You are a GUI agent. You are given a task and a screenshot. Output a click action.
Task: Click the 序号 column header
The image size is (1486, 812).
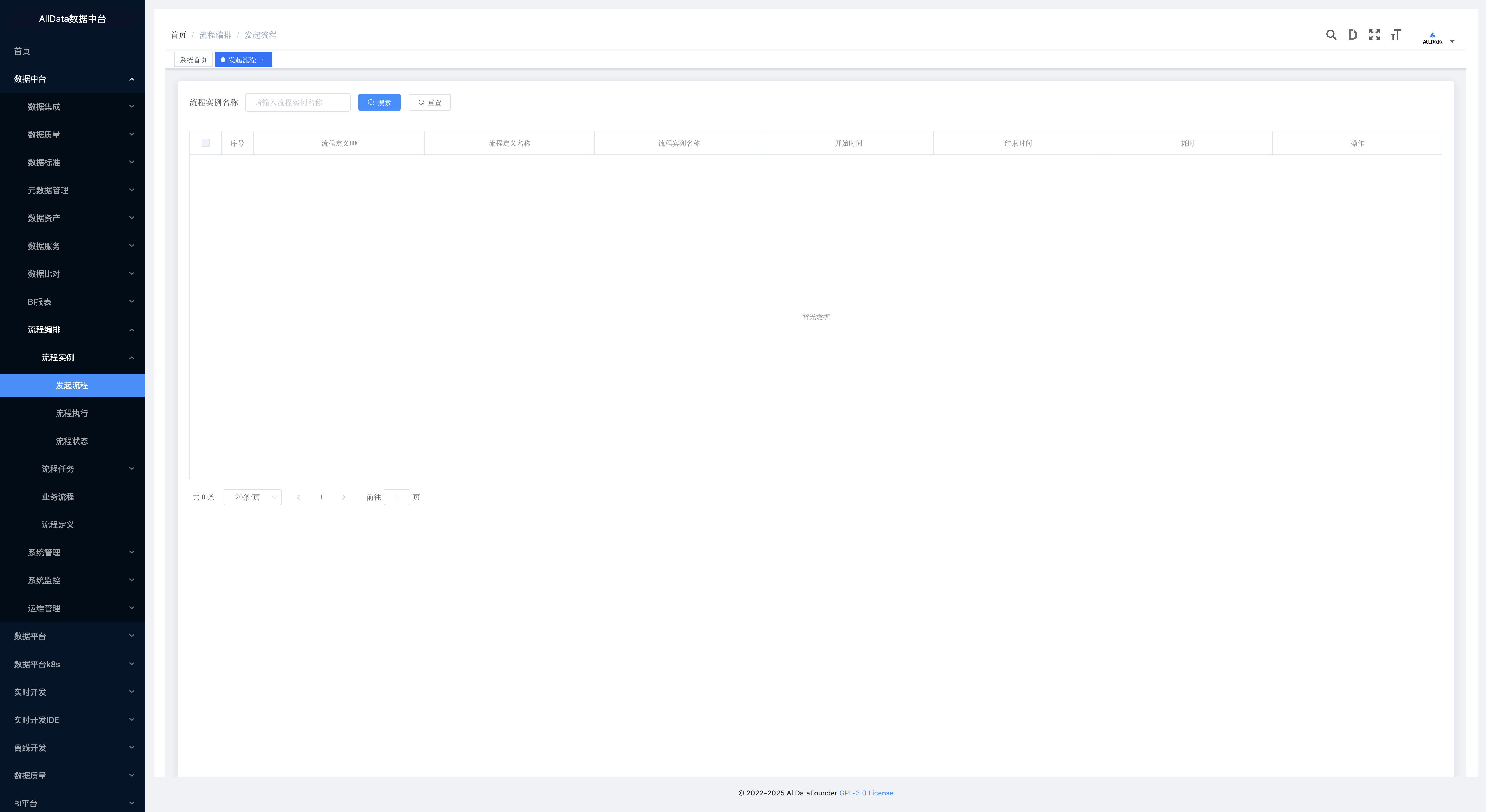(237, 143)
